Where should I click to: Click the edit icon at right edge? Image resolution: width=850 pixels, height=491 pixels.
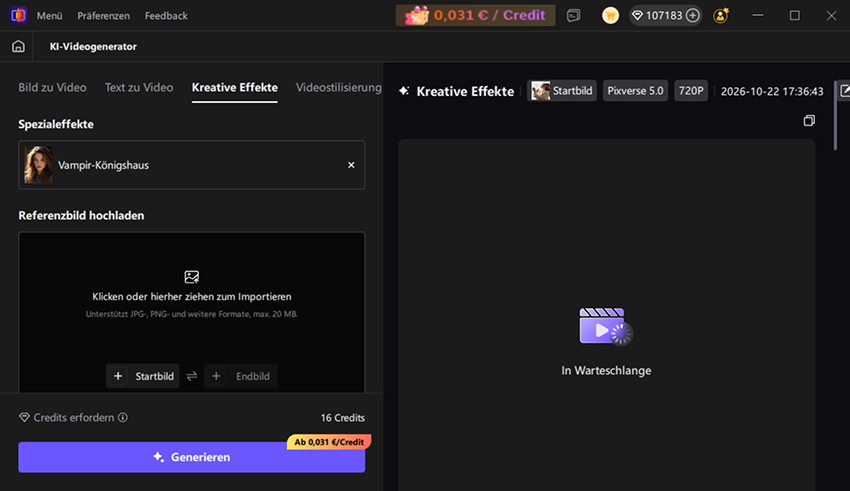pyautogui.click(x=845, y=91)
